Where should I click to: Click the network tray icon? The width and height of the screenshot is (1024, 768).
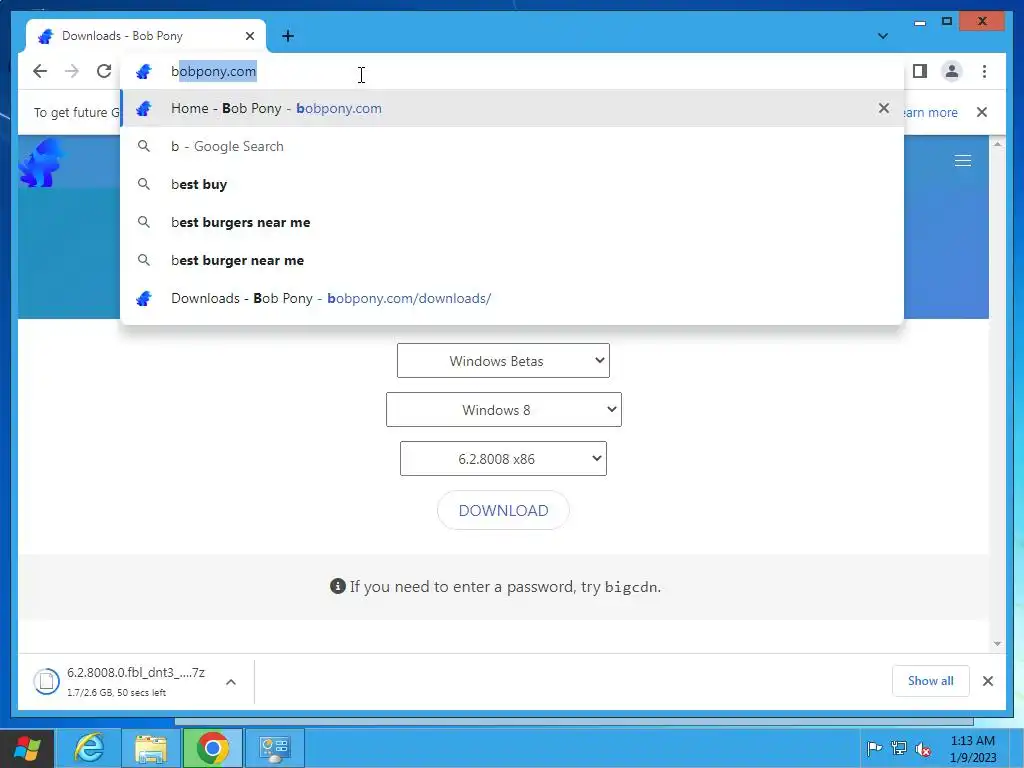pos(899,748)
